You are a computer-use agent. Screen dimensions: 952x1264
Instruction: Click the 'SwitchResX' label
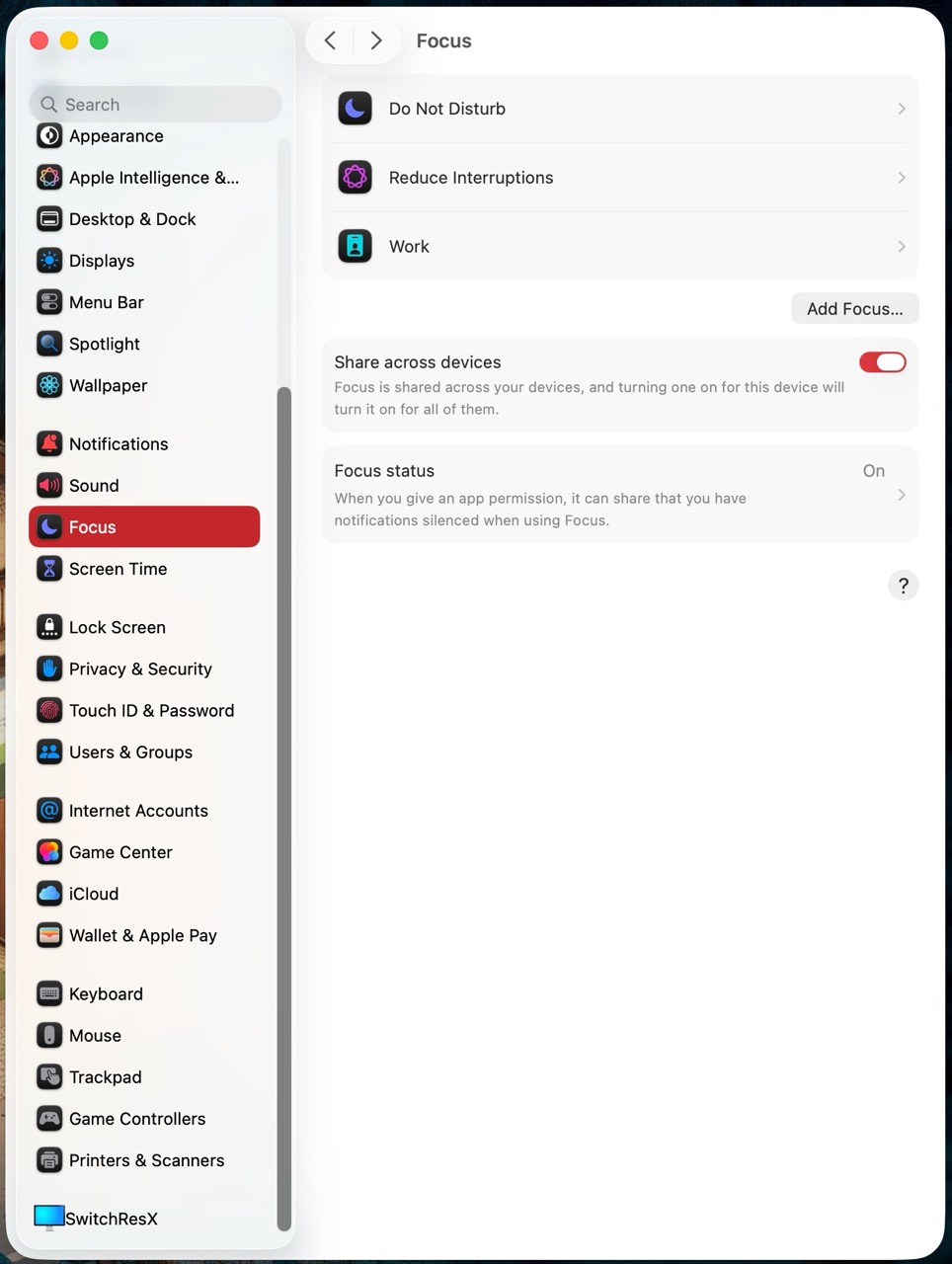[112, 1219]
